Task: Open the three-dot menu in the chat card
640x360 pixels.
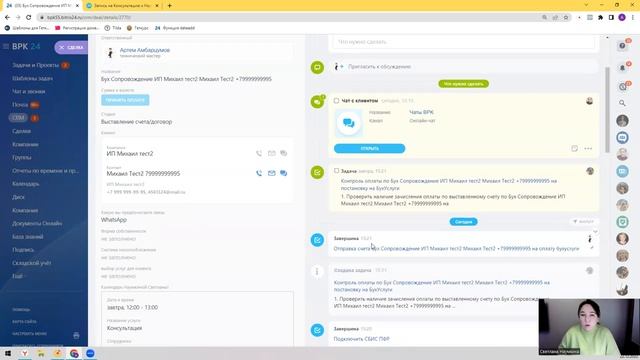Action: (588, 149)
